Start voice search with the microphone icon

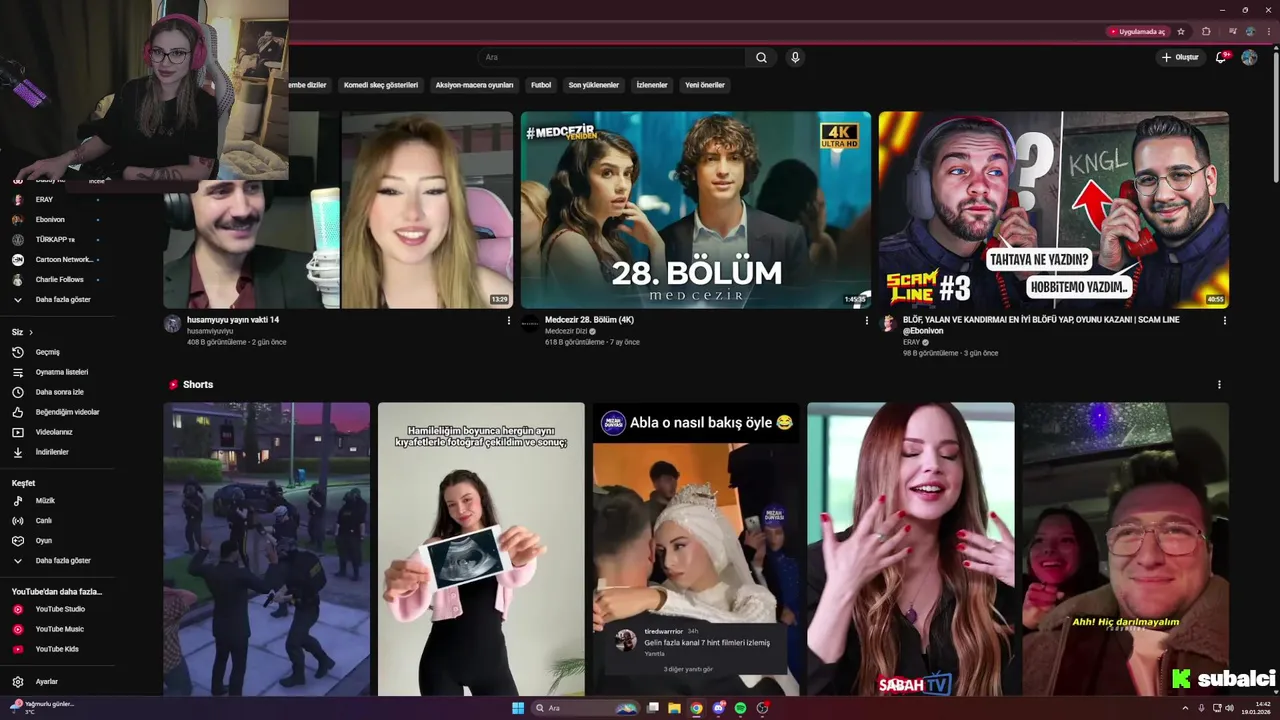(795, 58)
